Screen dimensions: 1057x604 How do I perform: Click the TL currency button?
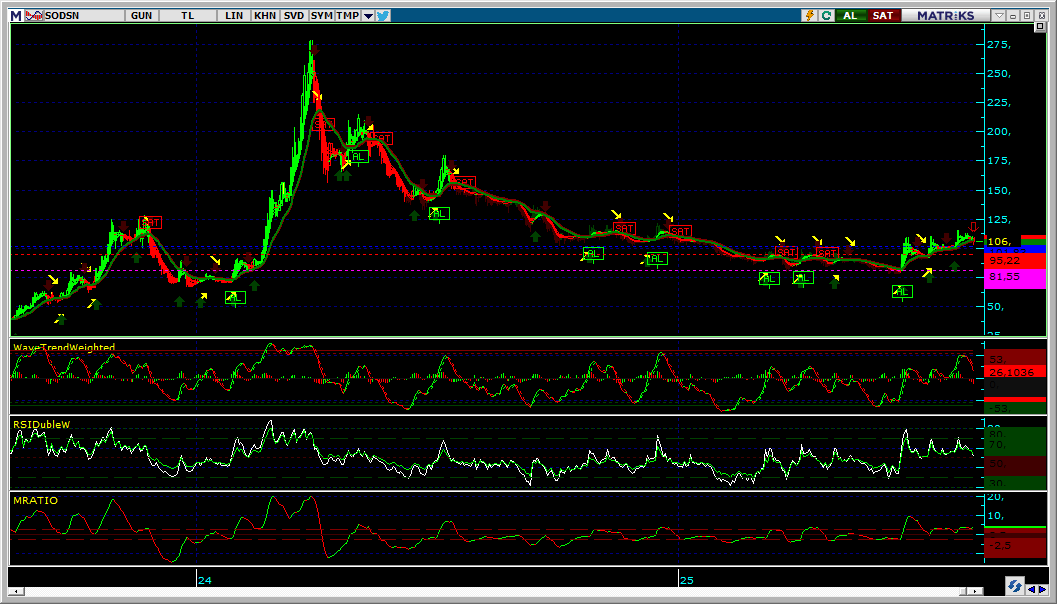[187, 16]
